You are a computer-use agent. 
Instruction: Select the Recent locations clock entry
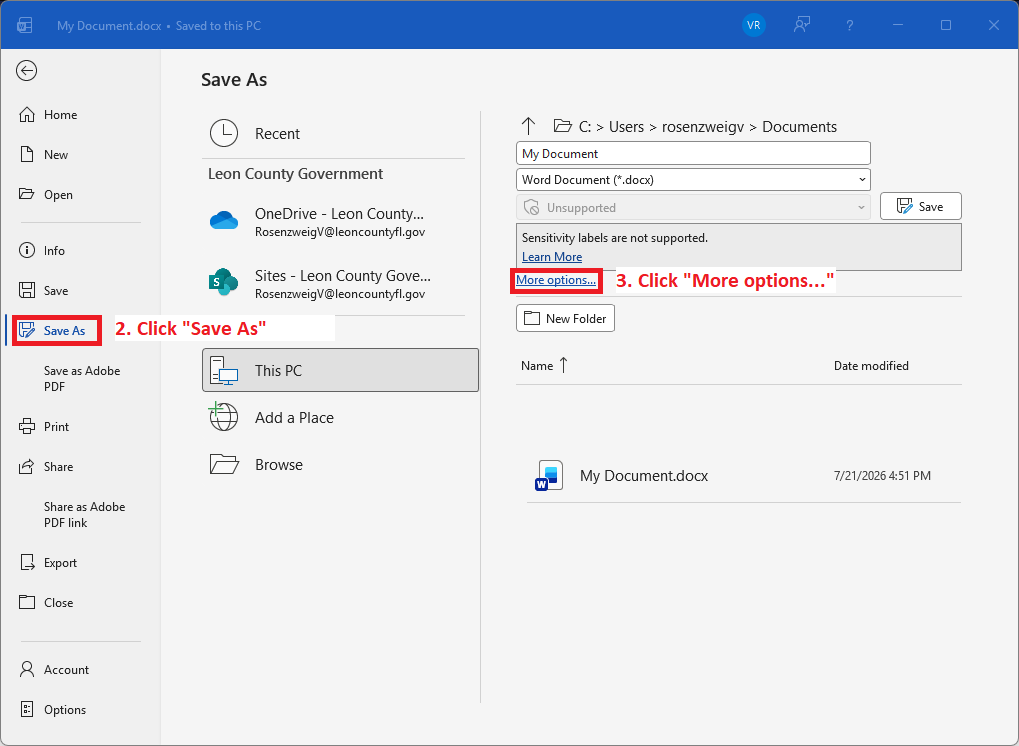333,134
